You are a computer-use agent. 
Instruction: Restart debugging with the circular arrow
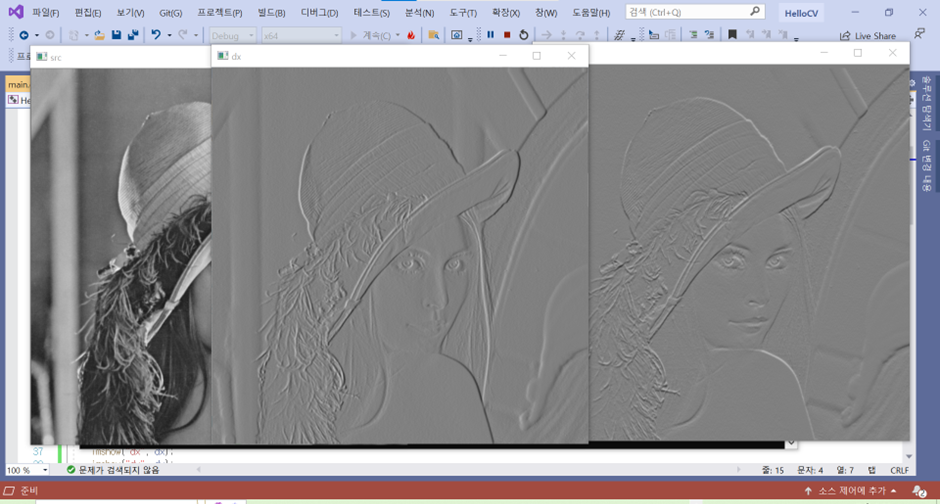pyautogui.click(x=524, y=35)
